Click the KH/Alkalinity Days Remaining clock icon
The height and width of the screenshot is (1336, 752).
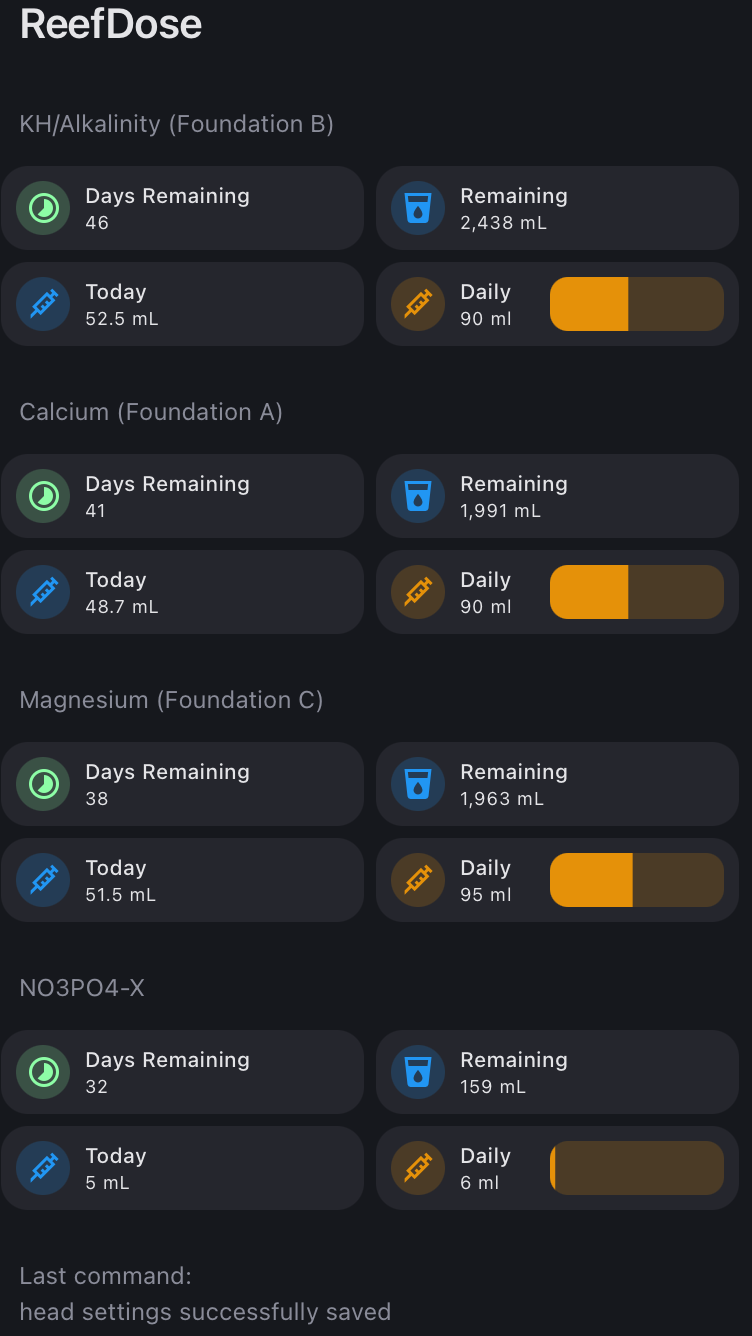coord(43,208)
